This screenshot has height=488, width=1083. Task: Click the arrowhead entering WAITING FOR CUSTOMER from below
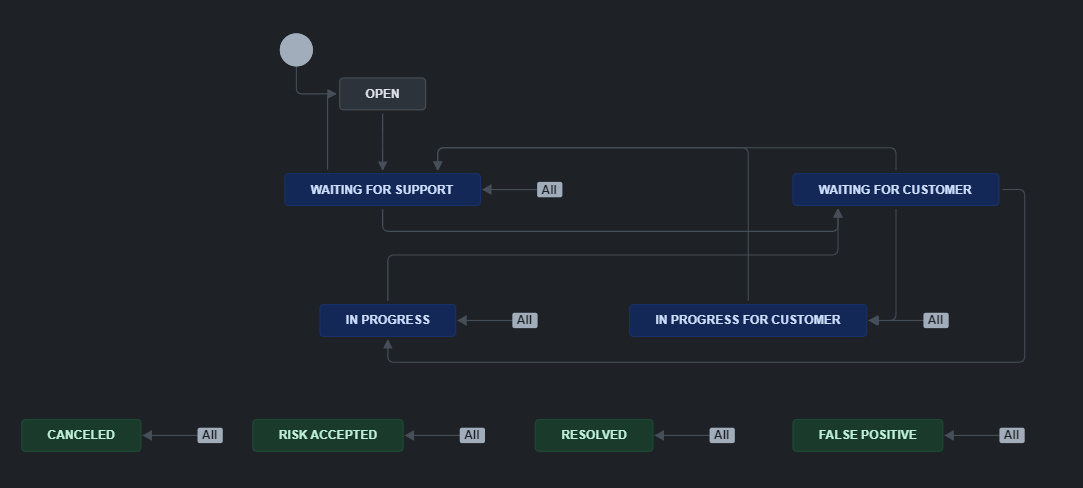838,214
